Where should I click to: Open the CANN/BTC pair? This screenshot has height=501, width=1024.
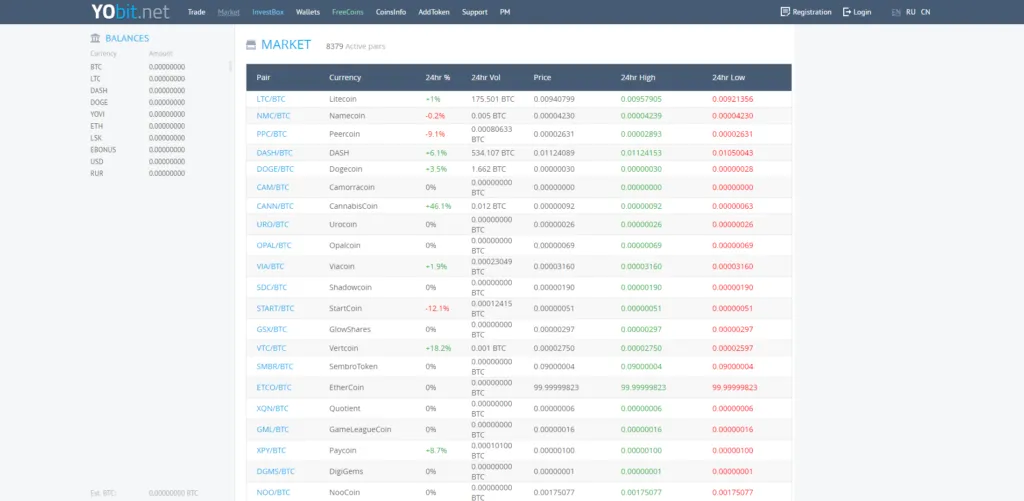[275, 206]
